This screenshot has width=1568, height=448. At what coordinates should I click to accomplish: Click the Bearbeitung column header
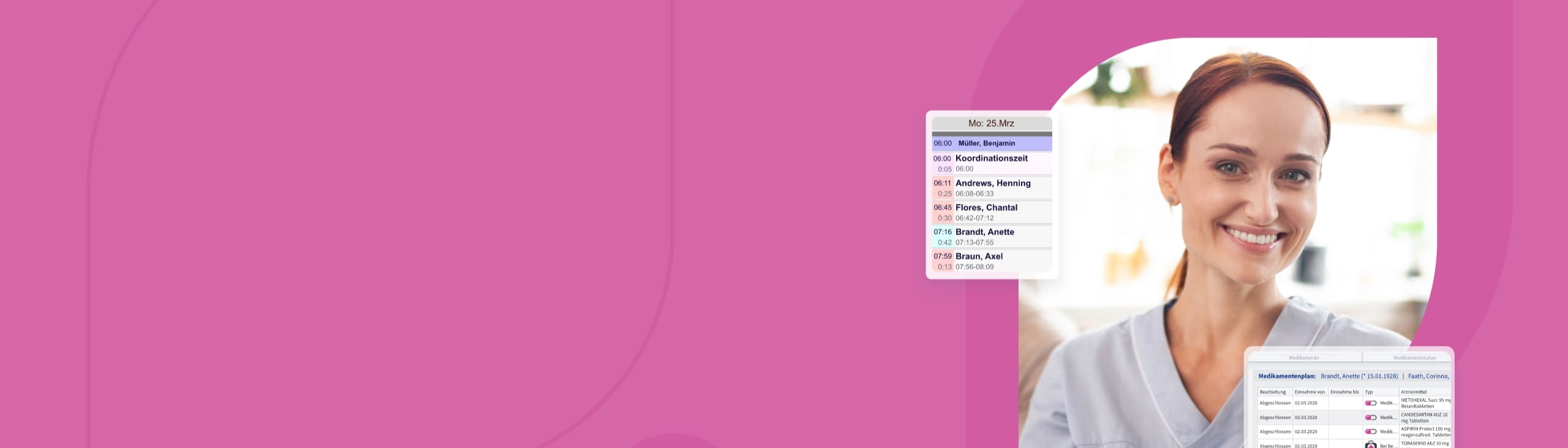[x=1273, y=392]
